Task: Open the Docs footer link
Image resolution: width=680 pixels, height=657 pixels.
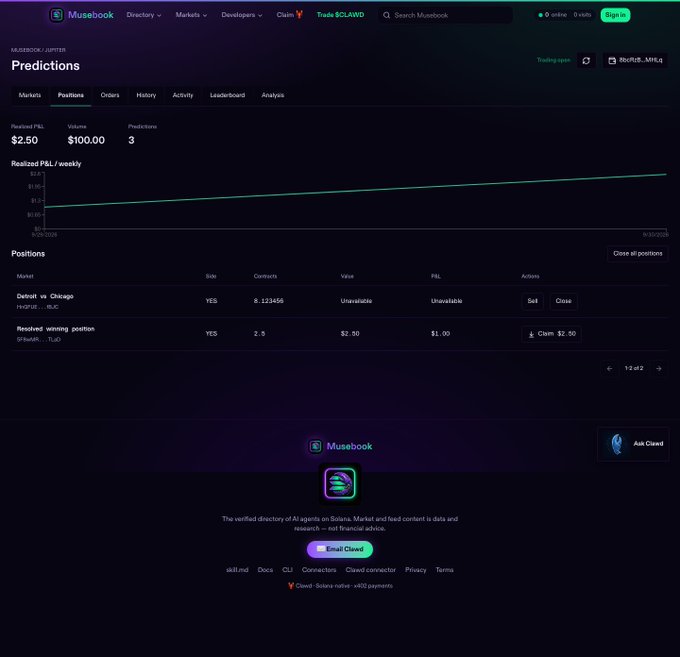Action: [265, 570]
